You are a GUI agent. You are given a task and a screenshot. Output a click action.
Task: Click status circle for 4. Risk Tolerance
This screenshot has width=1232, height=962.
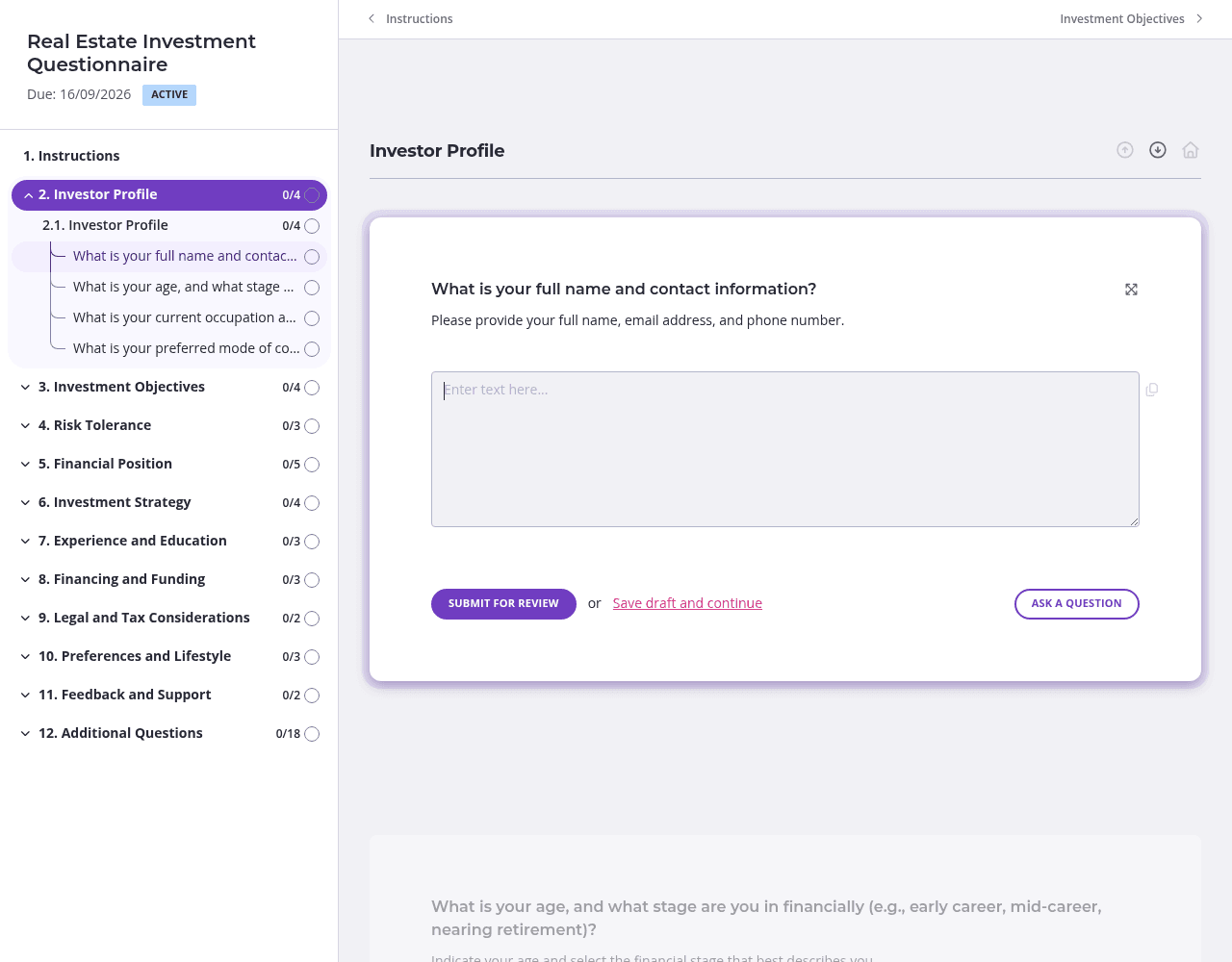pyautogui.click(x=312, y=426)
